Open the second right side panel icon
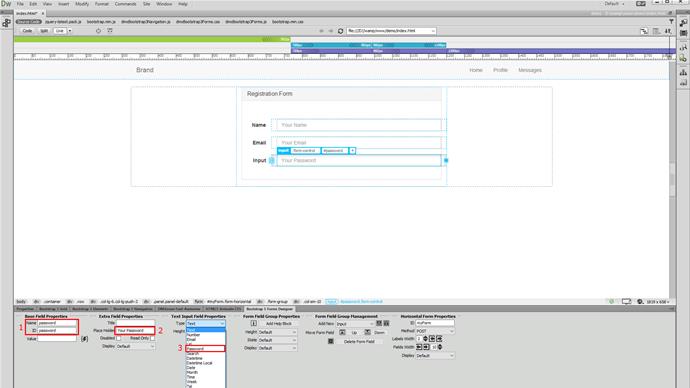This screenshot has width=690, height=388. (683, 33)
